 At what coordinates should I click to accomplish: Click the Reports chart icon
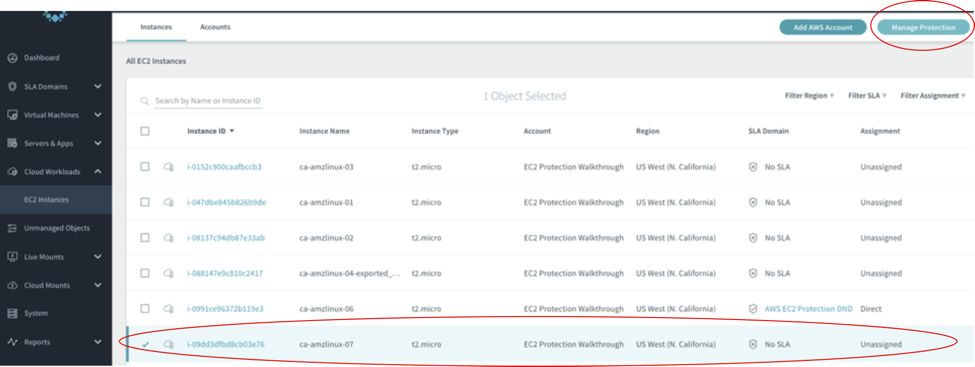[12, 342]
